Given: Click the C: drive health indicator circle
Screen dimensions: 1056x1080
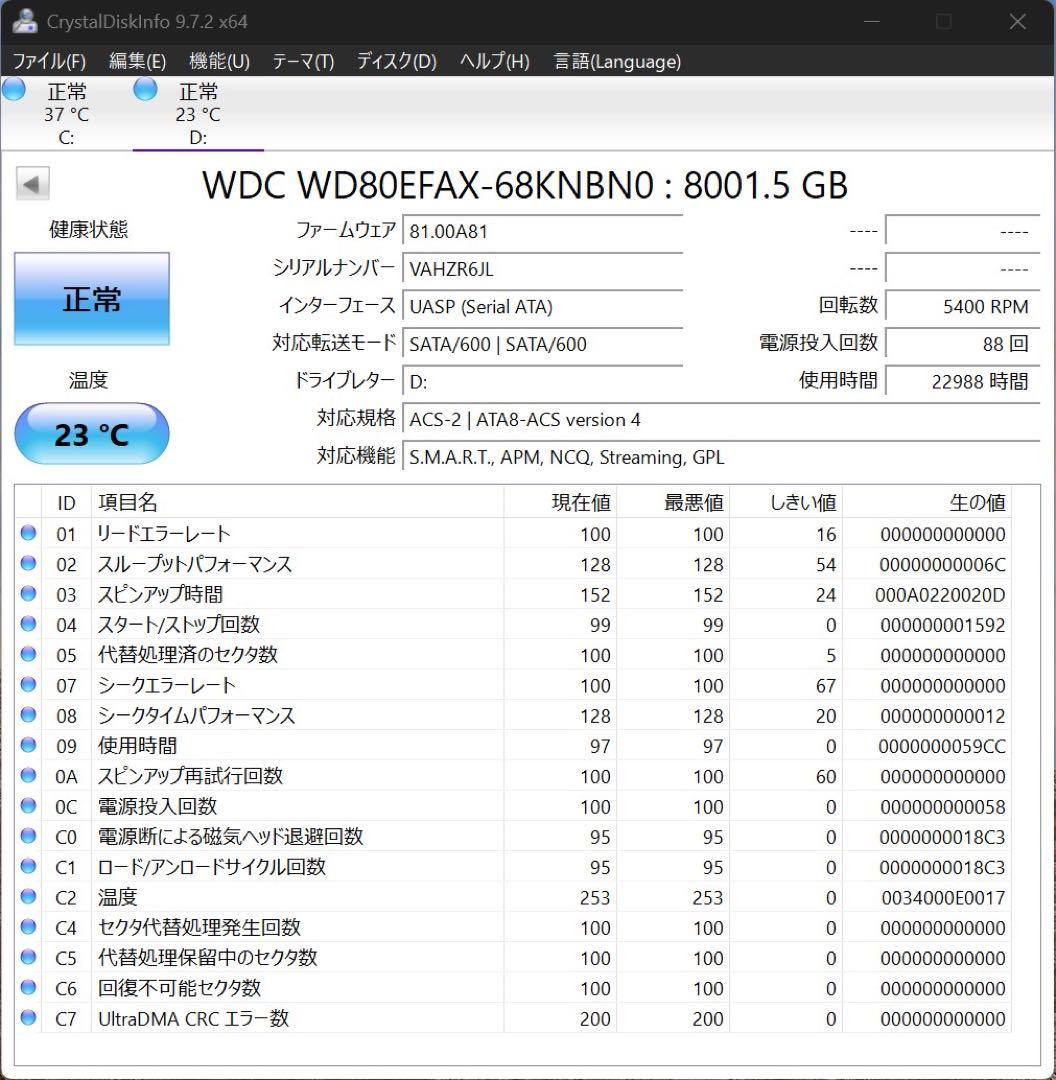Looking at the screenshot, I should [x=14, y=89].
